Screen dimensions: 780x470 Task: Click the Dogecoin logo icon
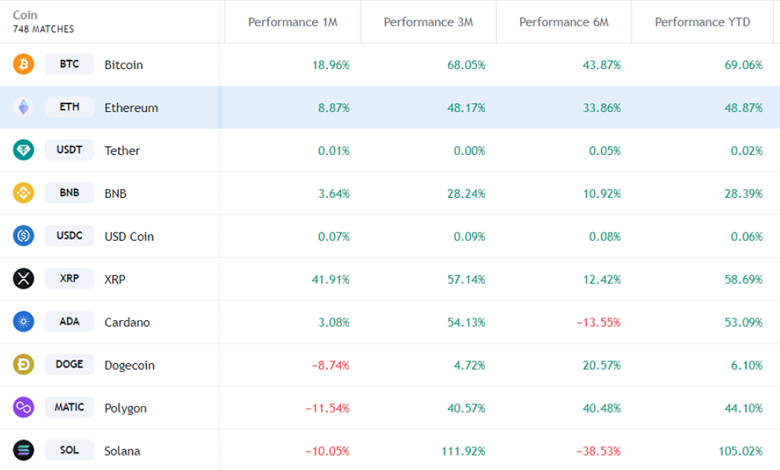[23, 365]
